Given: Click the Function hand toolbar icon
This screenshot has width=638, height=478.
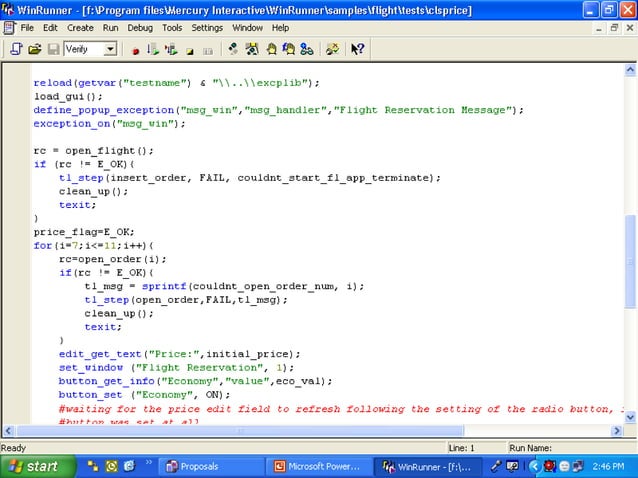Looking at the screenshot, I should pyautogui.click(x=289, y=49).
